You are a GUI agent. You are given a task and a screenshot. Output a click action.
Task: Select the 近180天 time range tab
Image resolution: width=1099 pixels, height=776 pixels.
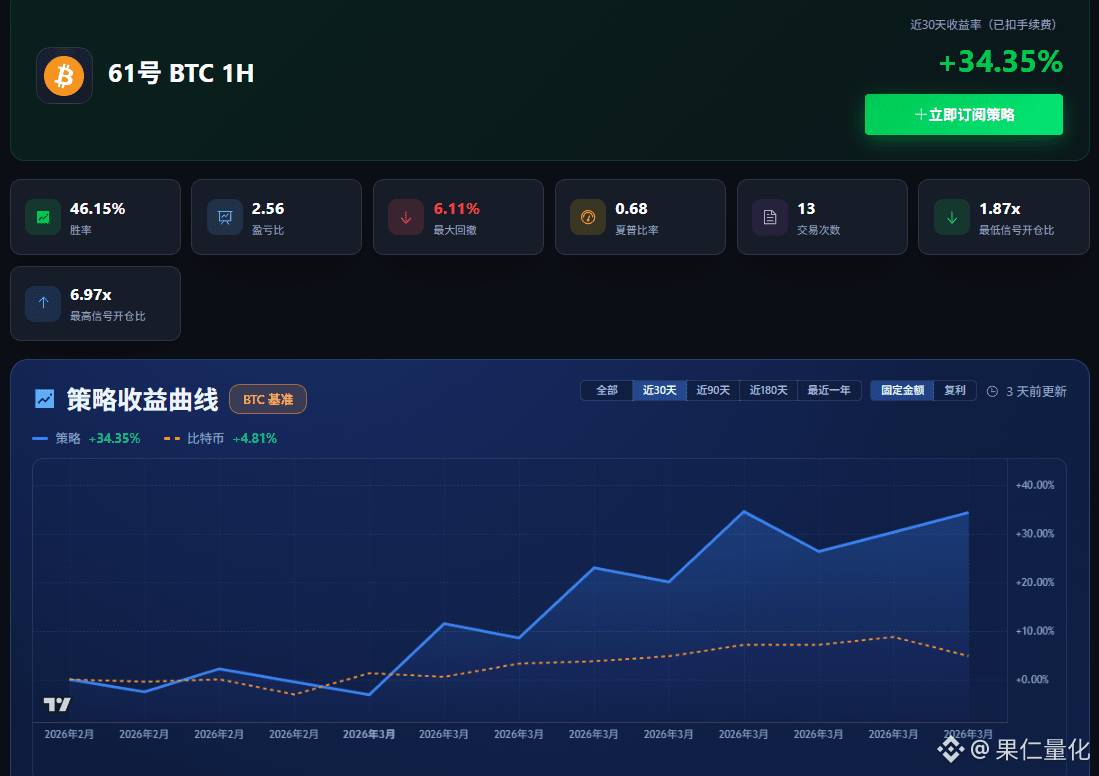[768, 390]
